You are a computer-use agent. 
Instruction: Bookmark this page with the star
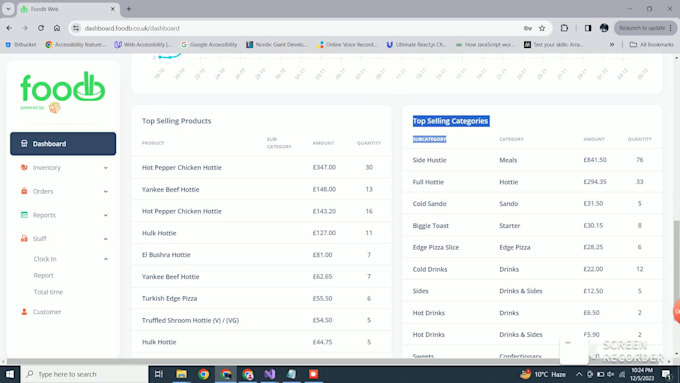pos(542,28)
